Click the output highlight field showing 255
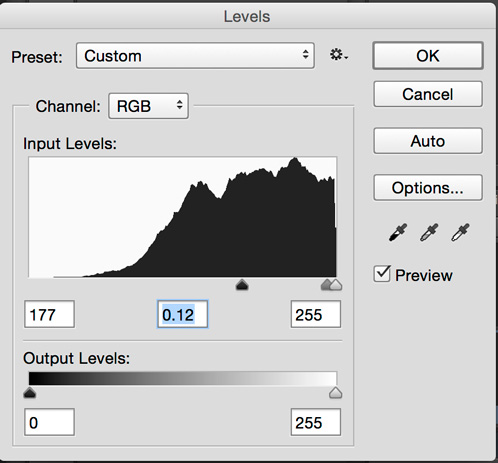The width and height of the screenshot is (498, 463). point(316,422)
